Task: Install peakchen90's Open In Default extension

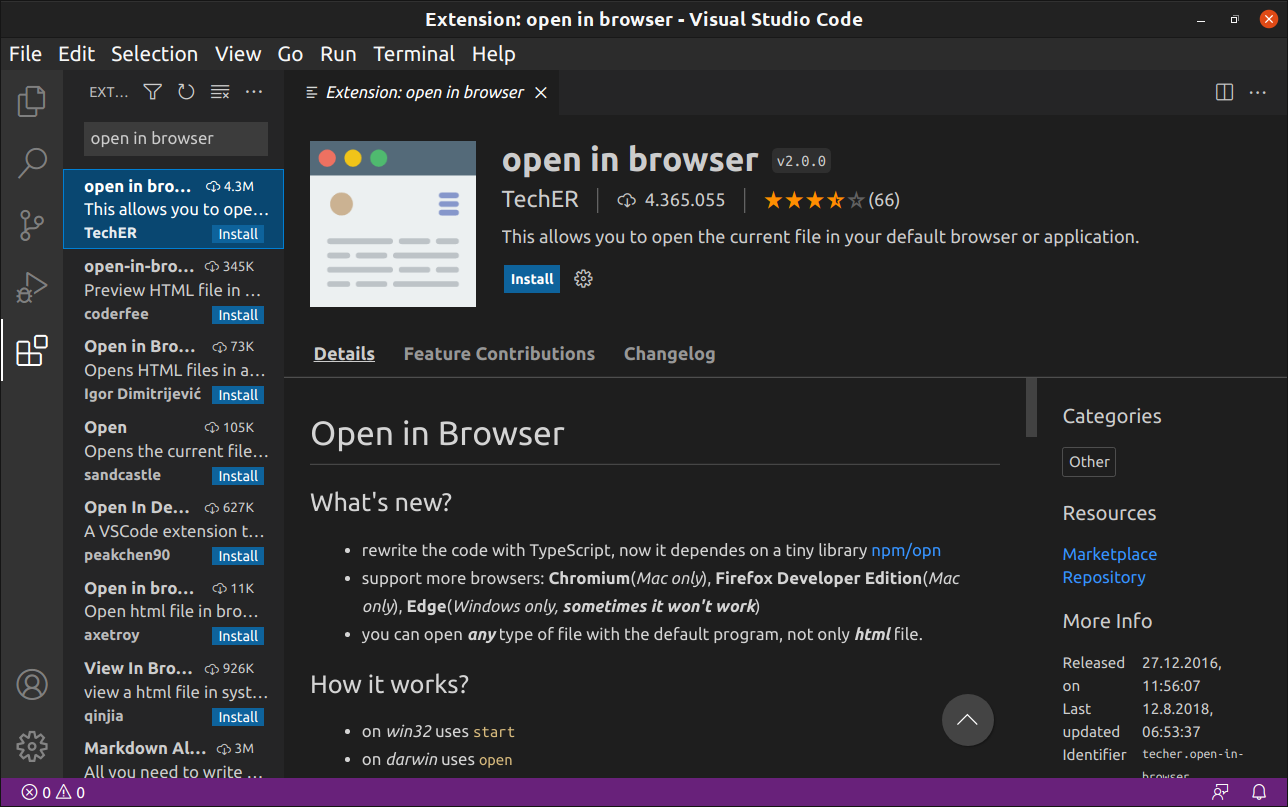Action: (238, 556)
